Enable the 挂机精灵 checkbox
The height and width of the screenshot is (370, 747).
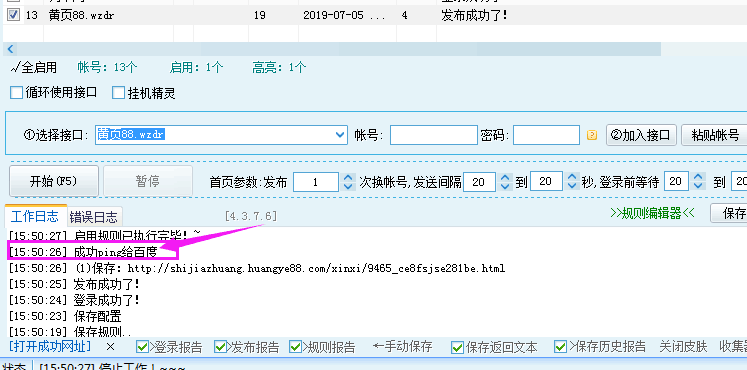(x=118, y=92)
